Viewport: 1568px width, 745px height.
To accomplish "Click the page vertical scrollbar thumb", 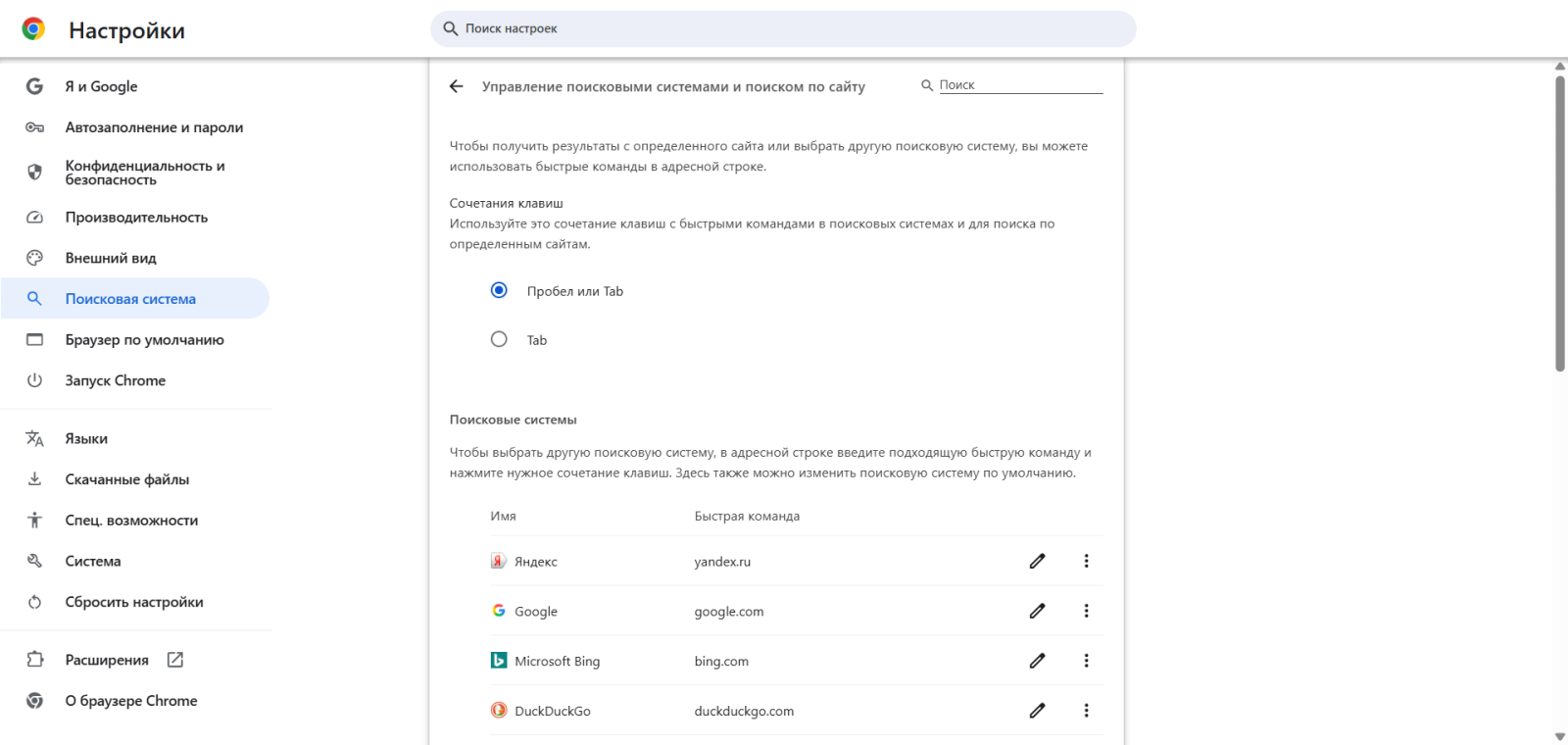I will pyautogui.click(x=1560, y=223).
